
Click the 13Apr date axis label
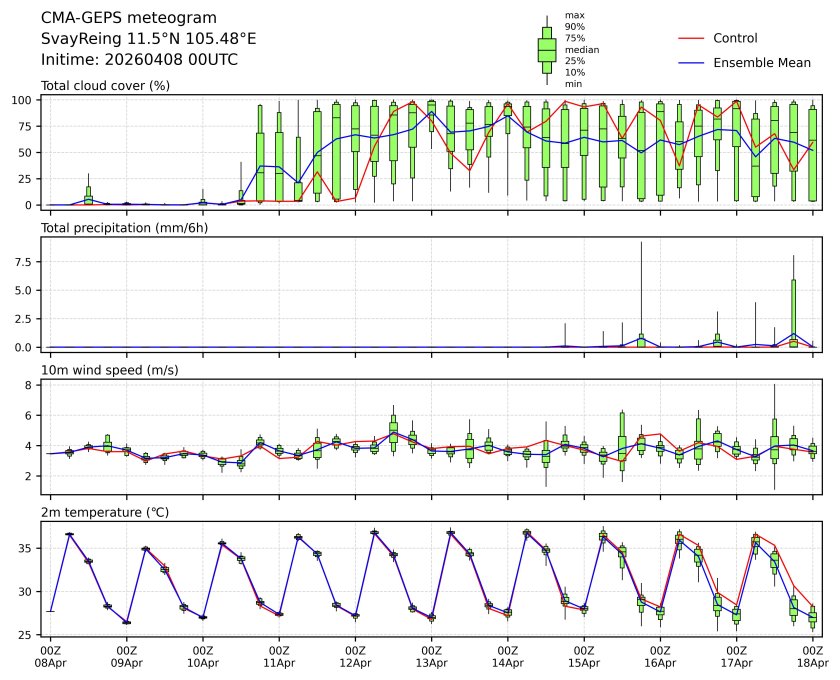(431, 662)
